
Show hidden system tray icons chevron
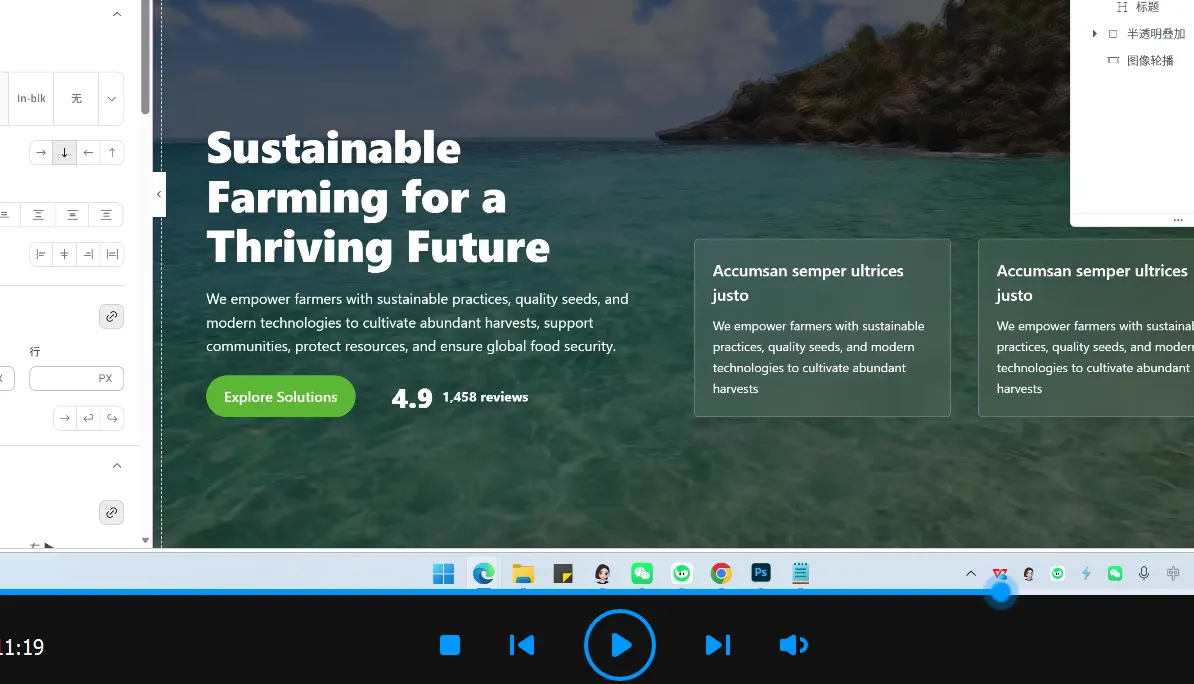970,573
